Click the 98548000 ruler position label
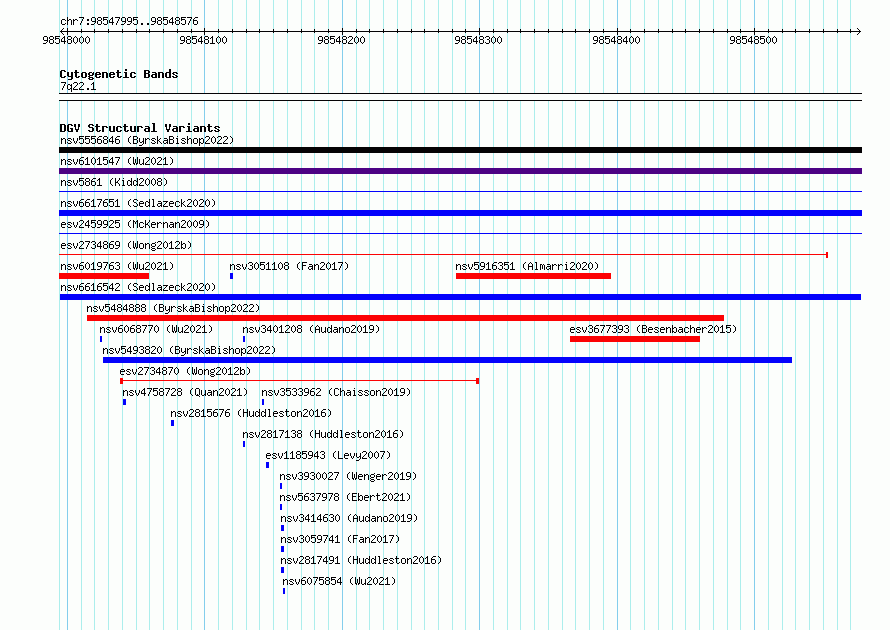890x630 pixels. point(66,40)
